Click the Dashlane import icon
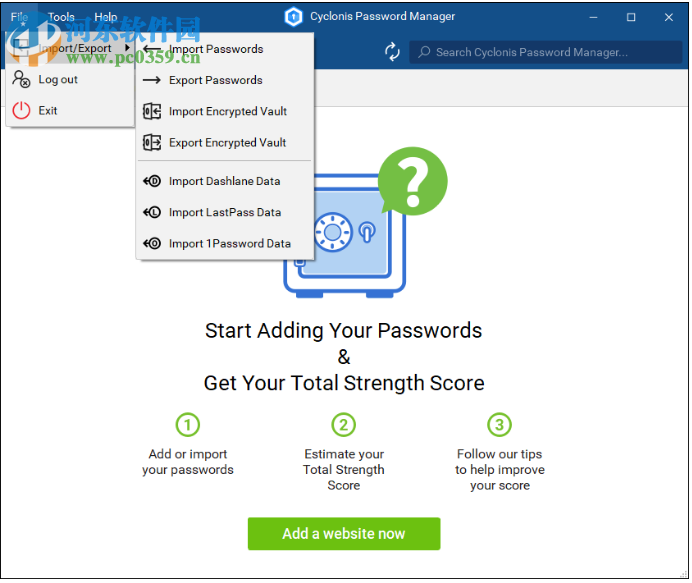692x583 pixels. click(152, 181)
